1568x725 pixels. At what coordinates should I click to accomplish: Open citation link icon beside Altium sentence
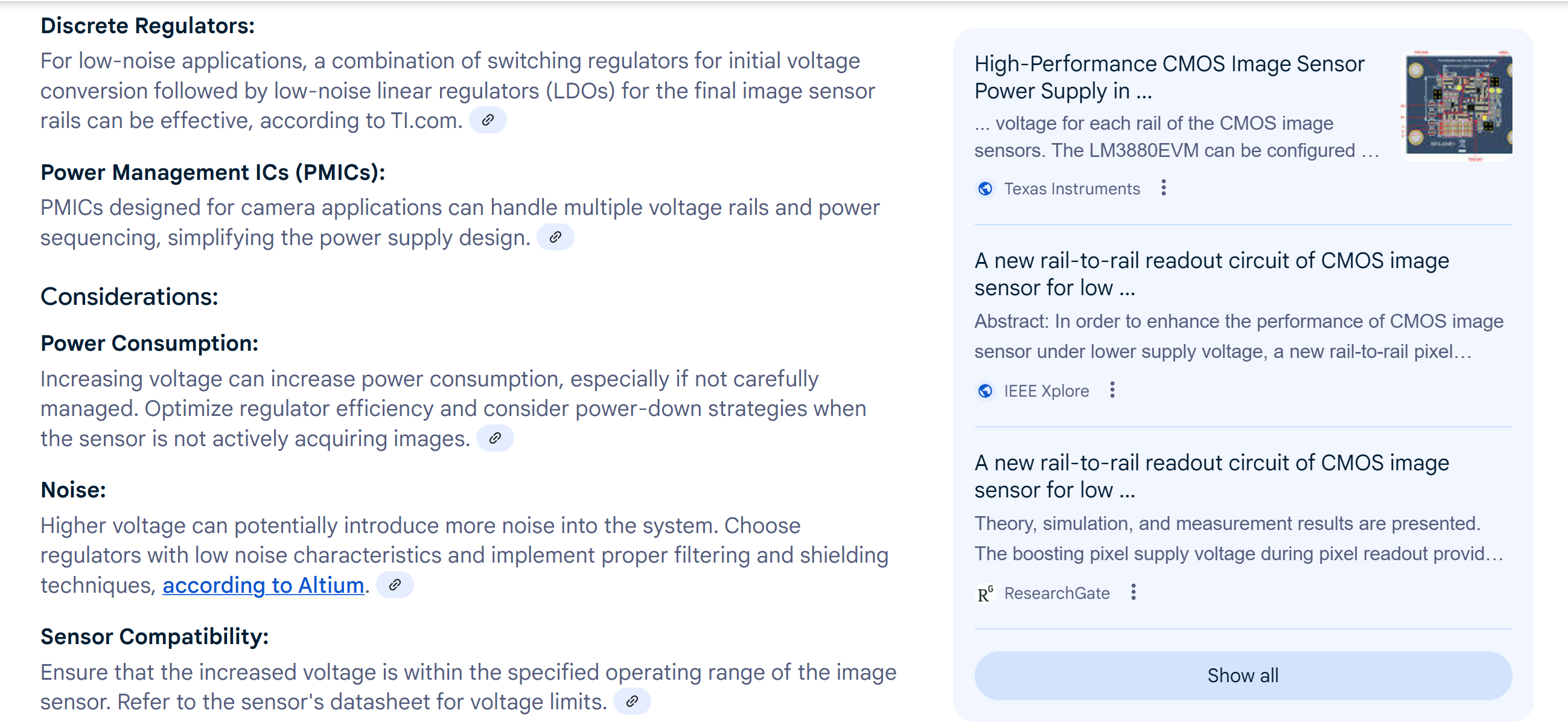pos(395,585)
